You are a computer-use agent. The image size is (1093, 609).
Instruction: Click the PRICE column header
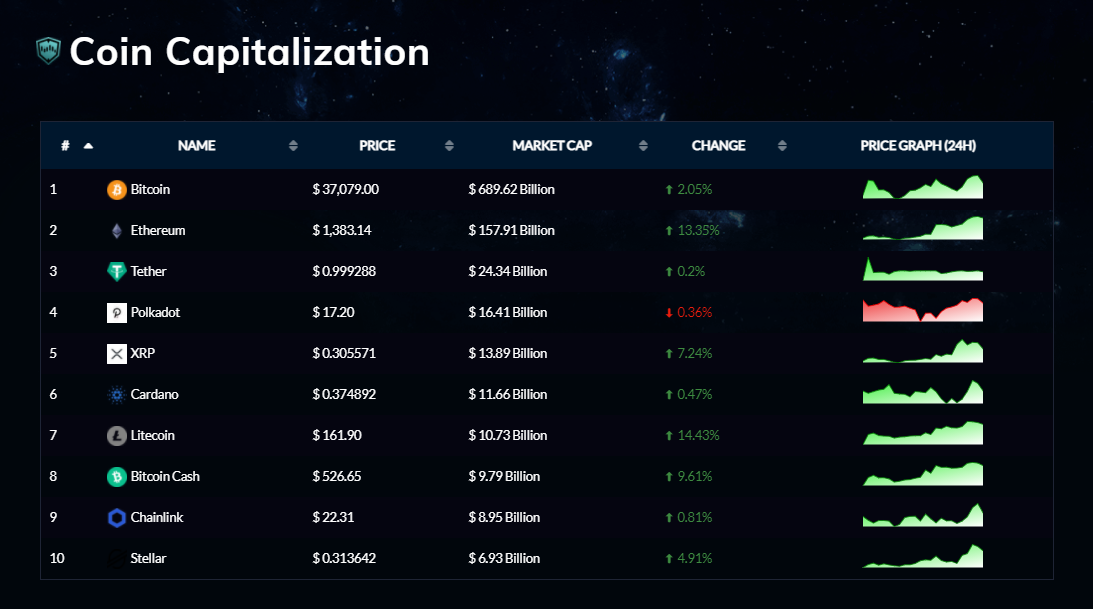[377, 146]
